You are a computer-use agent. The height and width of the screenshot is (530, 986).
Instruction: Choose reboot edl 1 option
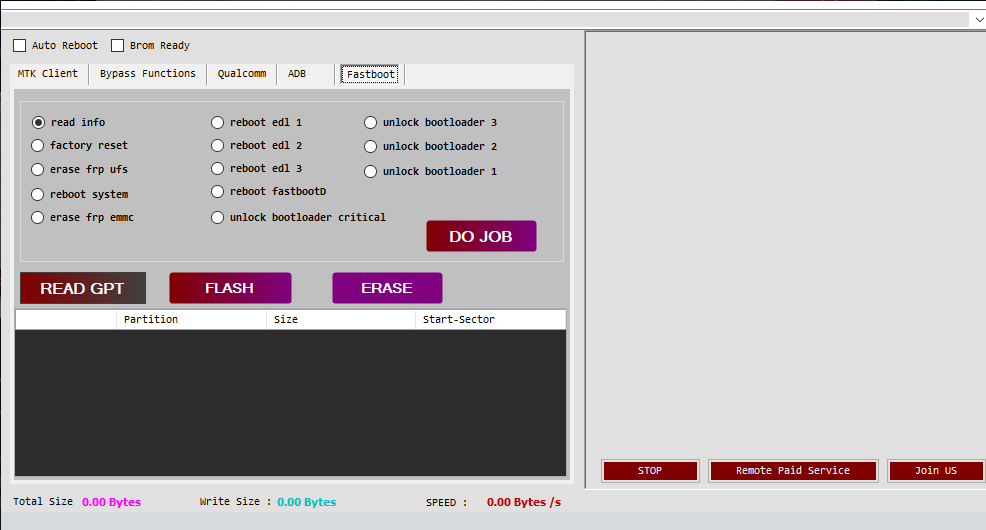point(218,123)
